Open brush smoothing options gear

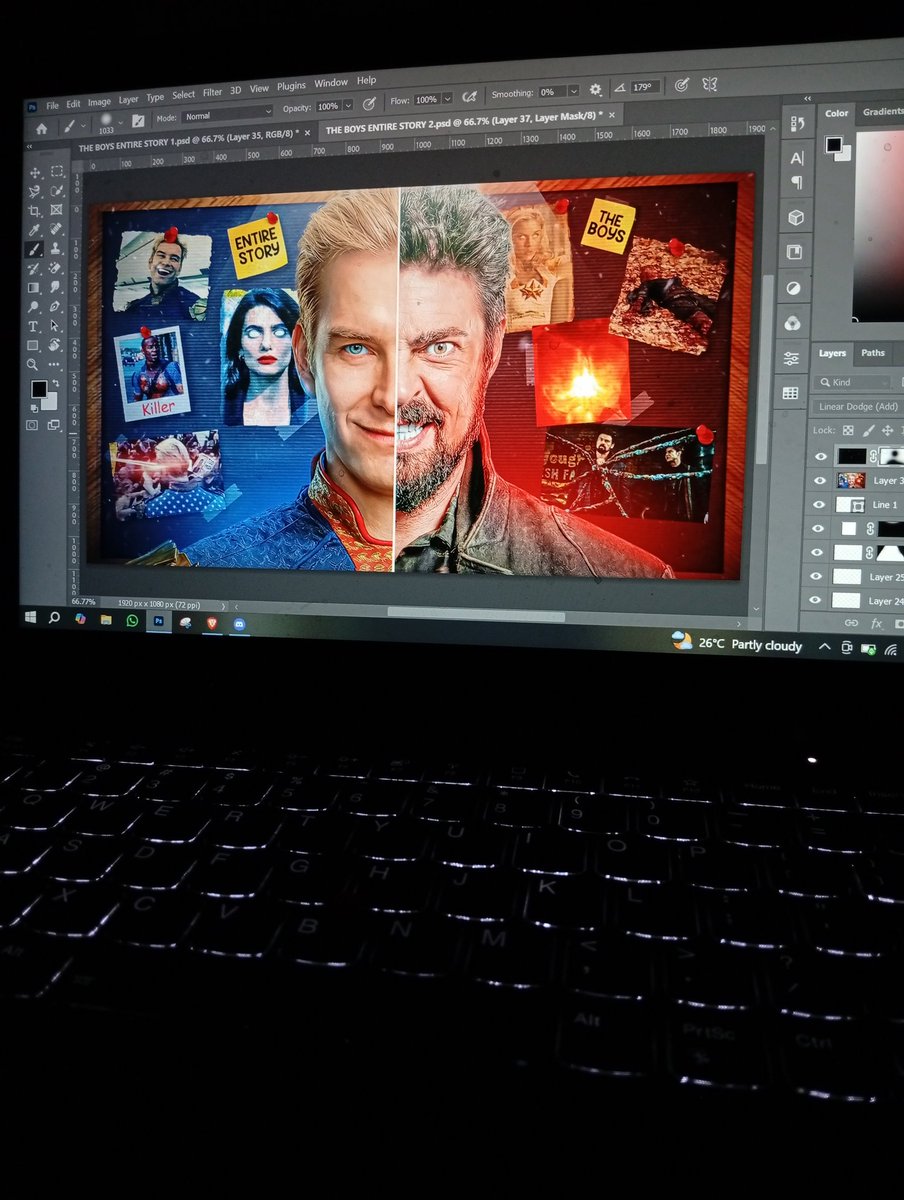(594, 89)
